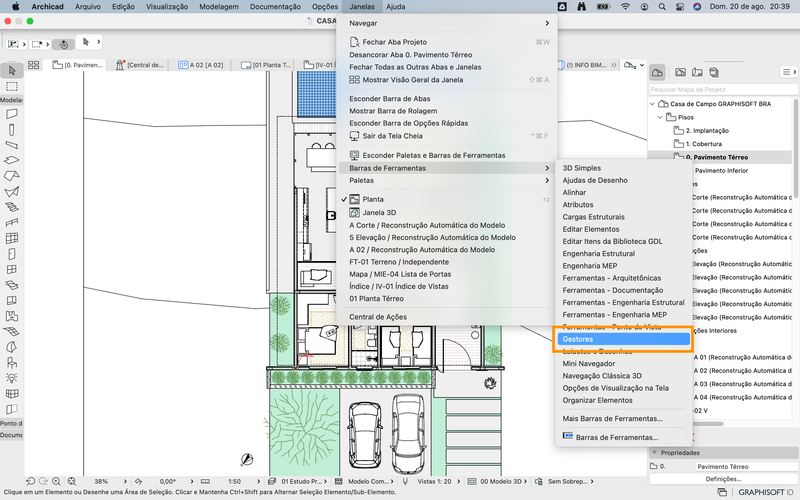The image size is (800, 500).
Task: Select the Slab tool in toolbox
Action: [x=12, y=160]
